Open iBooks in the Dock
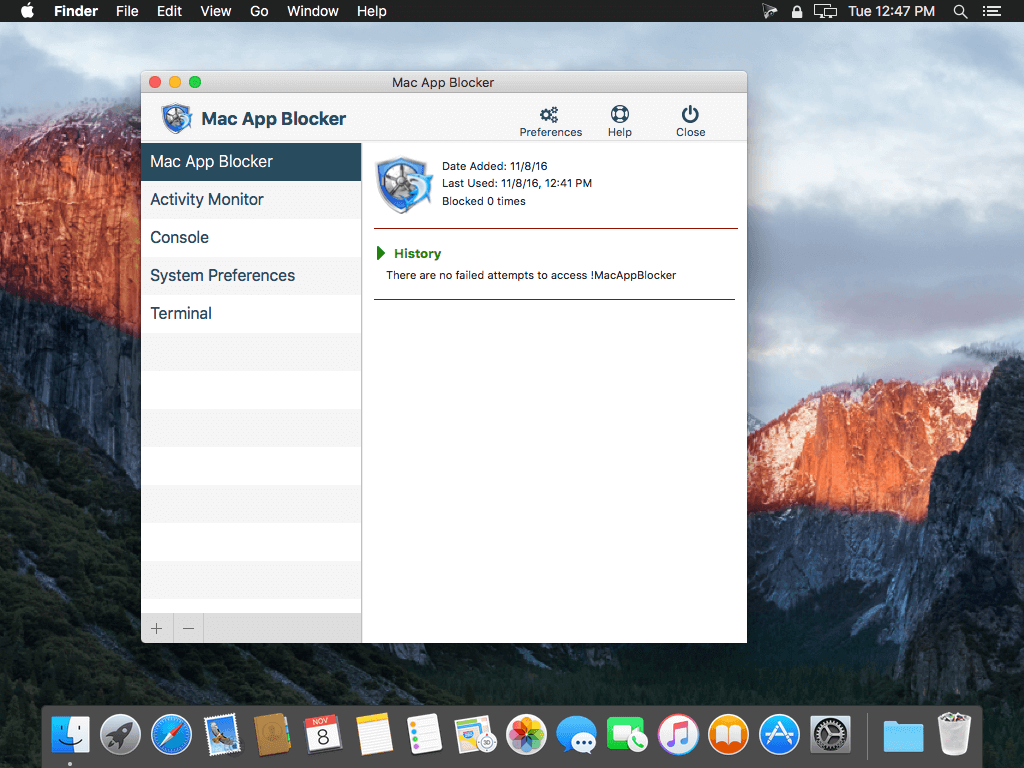The width and height of the screenshot is (1024, 768). coord(728,734)
